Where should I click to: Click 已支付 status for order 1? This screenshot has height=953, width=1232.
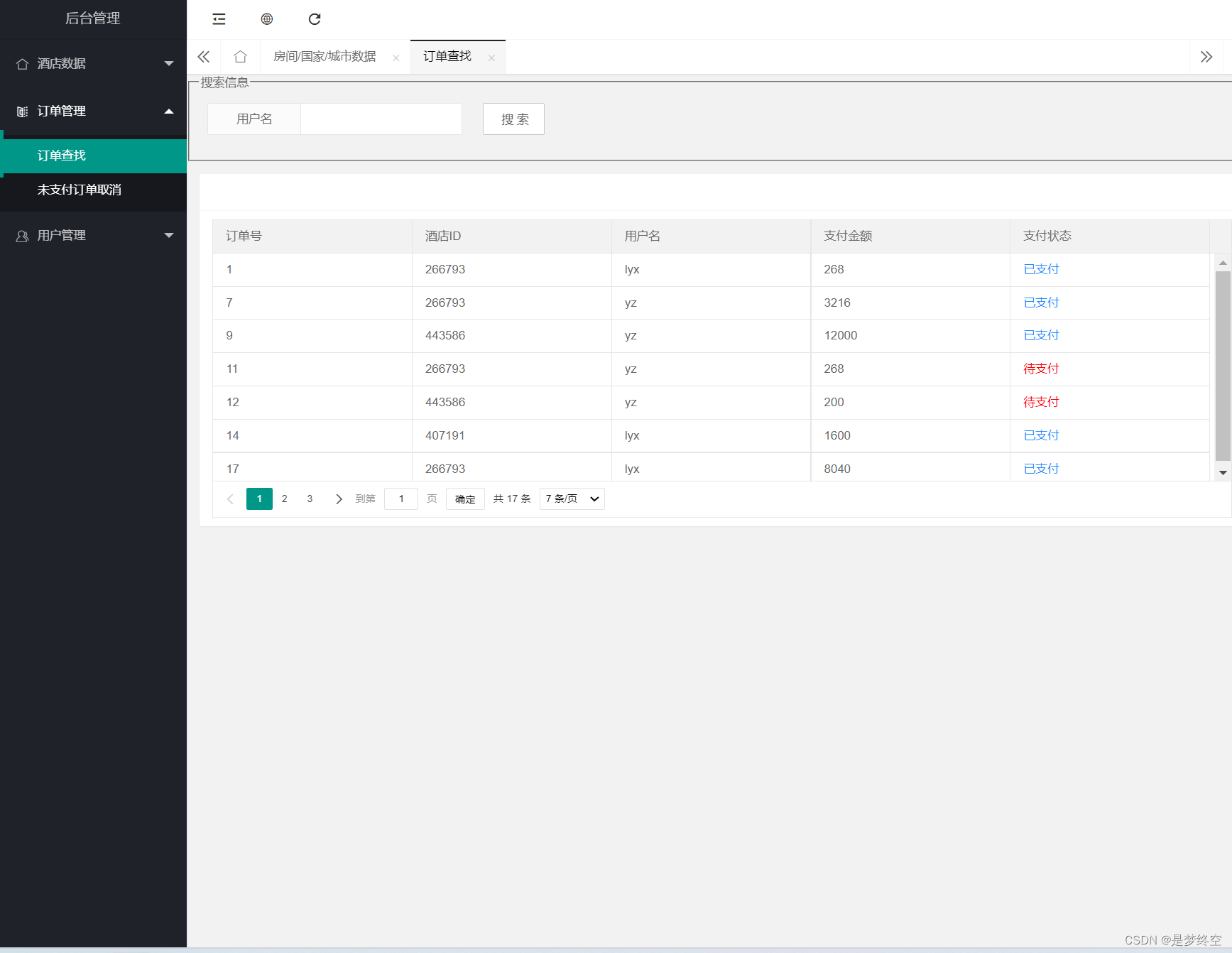coord(1041,269)
